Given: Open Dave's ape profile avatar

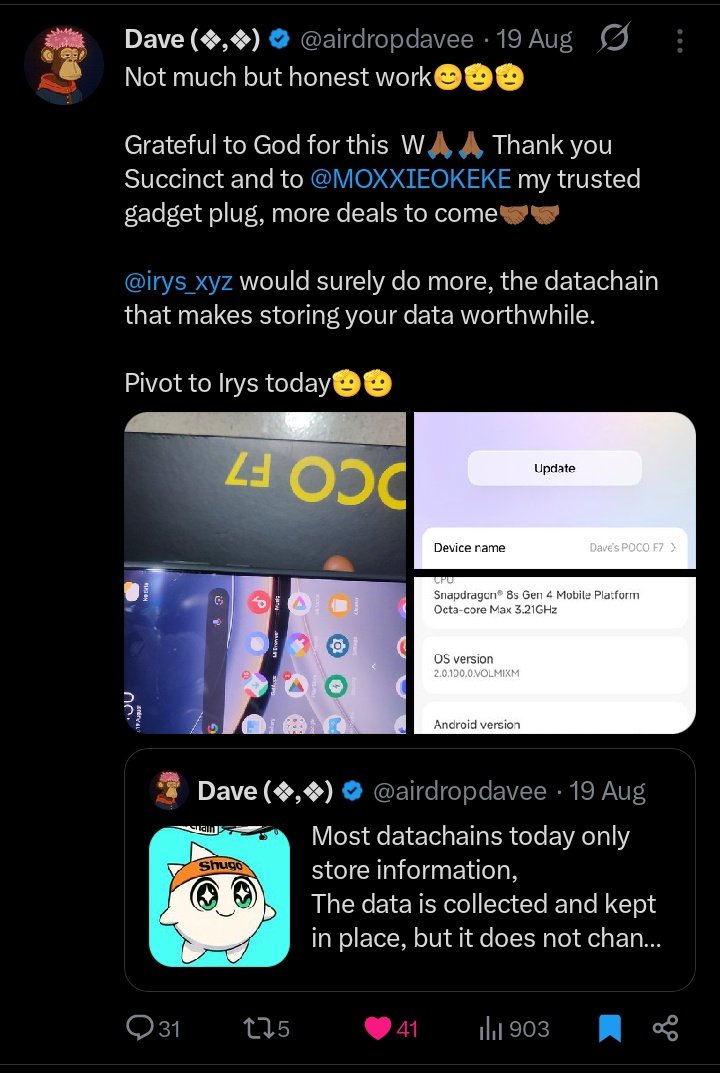Looking at the screenshot, I should (x=64, y=66).
